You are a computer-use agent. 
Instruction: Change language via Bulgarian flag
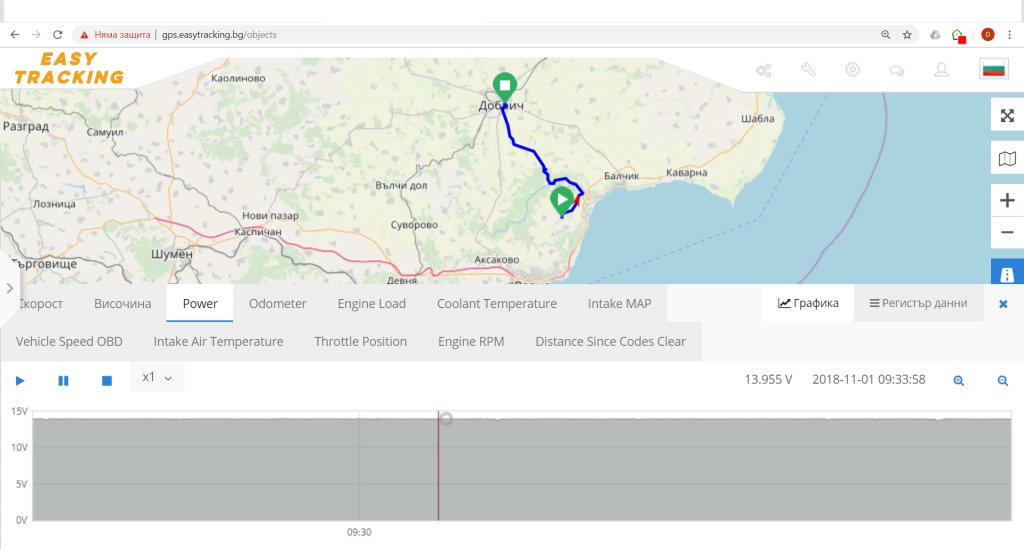993,69
